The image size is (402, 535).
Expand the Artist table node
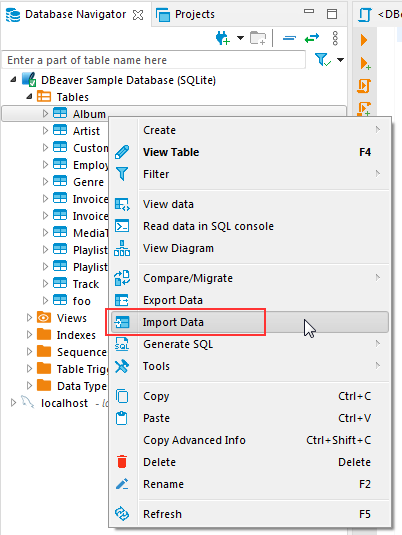pos(45,130)
